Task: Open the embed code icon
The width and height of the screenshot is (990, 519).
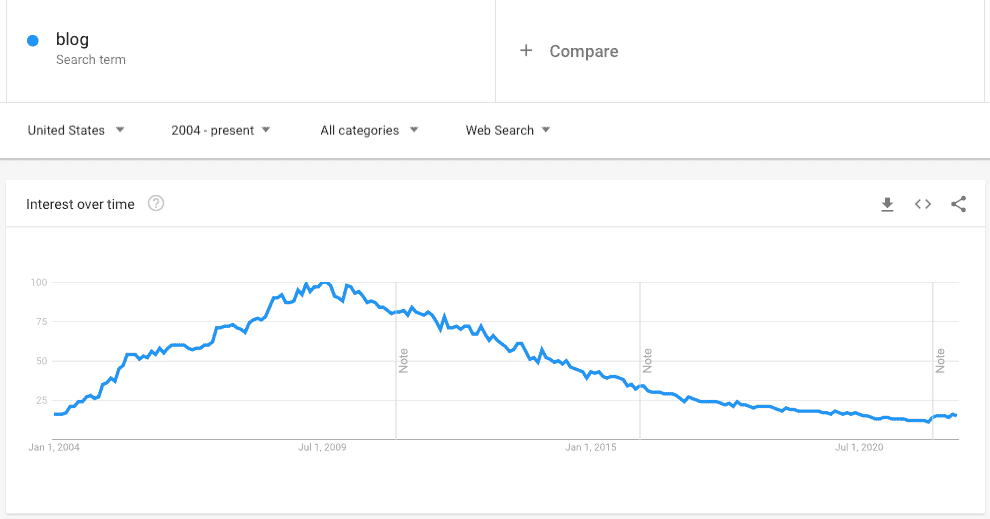Action: 923,204
